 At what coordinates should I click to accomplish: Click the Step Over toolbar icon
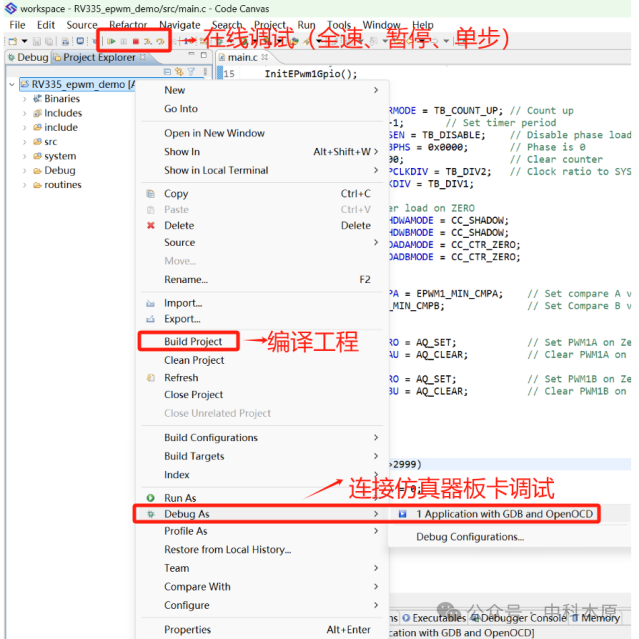[x=160, y=41]
